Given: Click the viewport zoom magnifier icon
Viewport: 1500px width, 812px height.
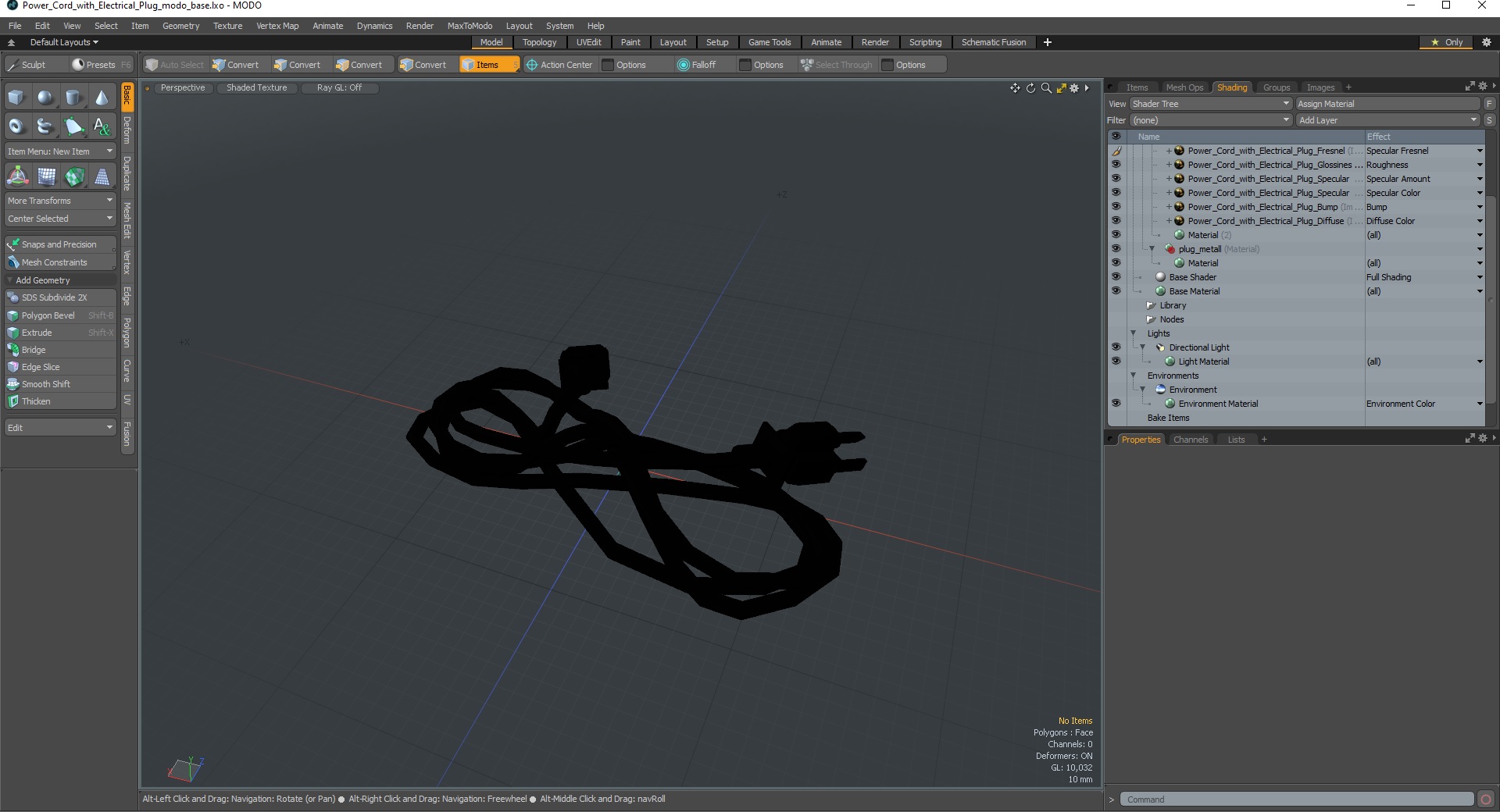Looking at the screenshot, I should (1046, 88).
